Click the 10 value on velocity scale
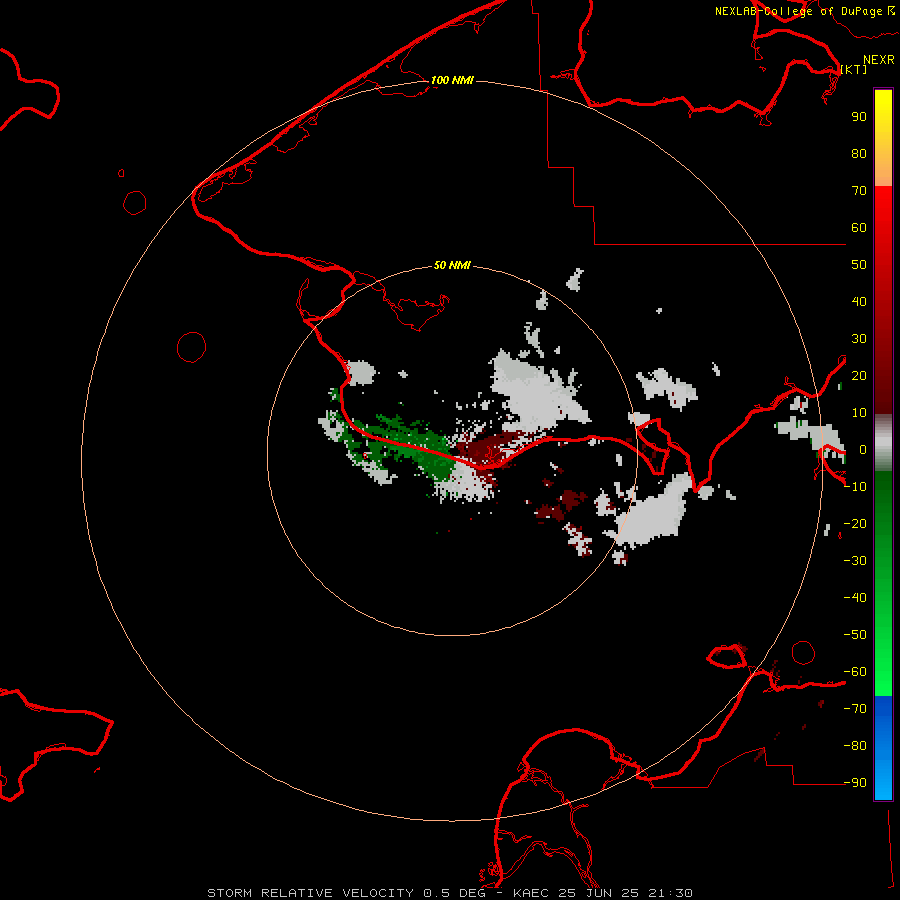Screen dimensions: 900x900 (859, 413)
